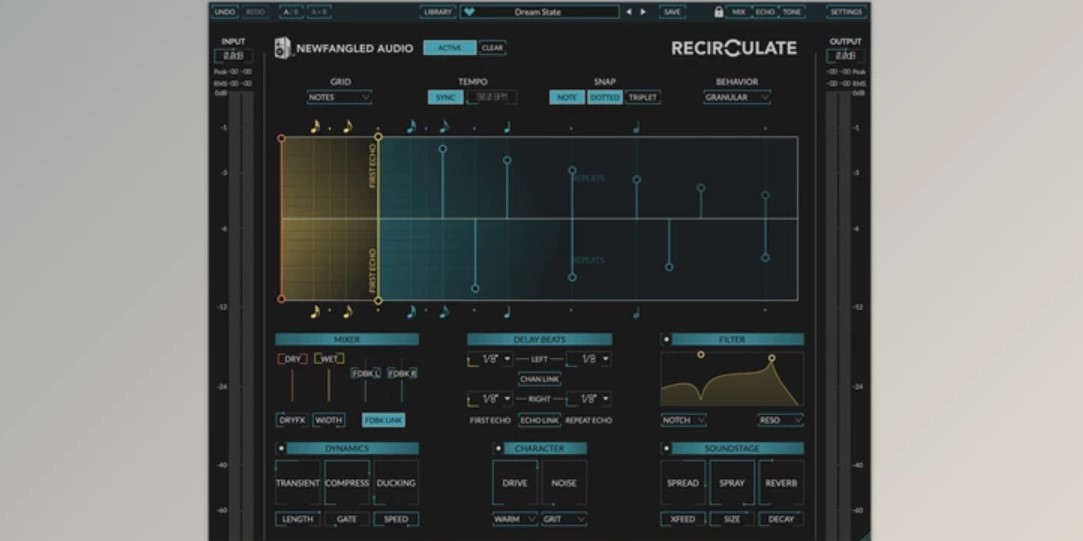Click the FIRST ECHO yellow handle at top

pyautogui.click(x=378, y=138)
